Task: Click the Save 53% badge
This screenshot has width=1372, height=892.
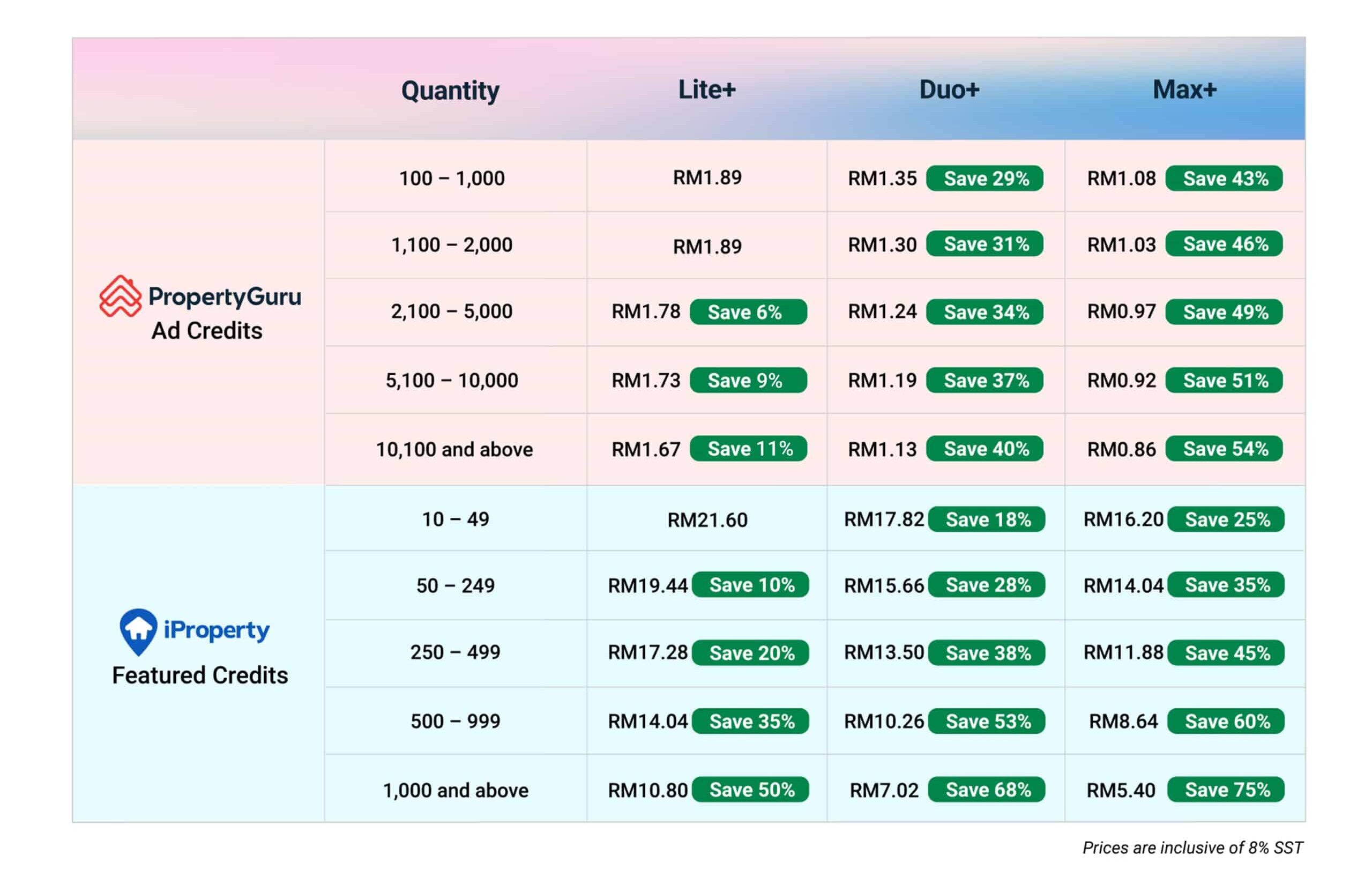Action: [986, 721]
